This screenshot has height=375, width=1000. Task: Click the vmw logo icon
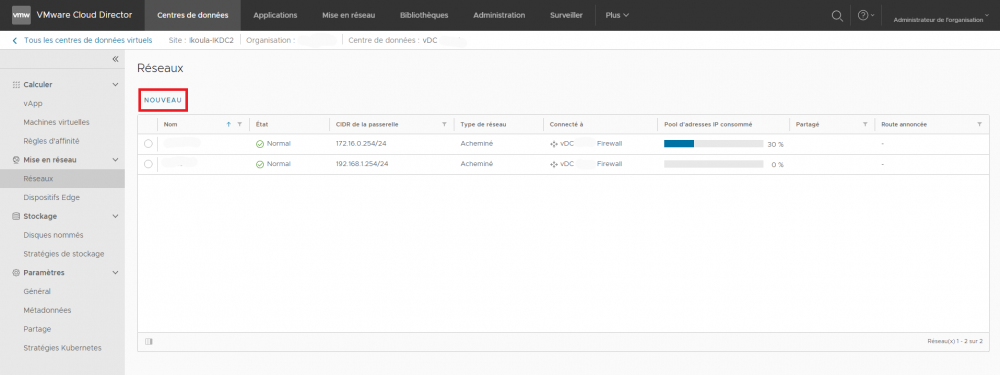21,15
